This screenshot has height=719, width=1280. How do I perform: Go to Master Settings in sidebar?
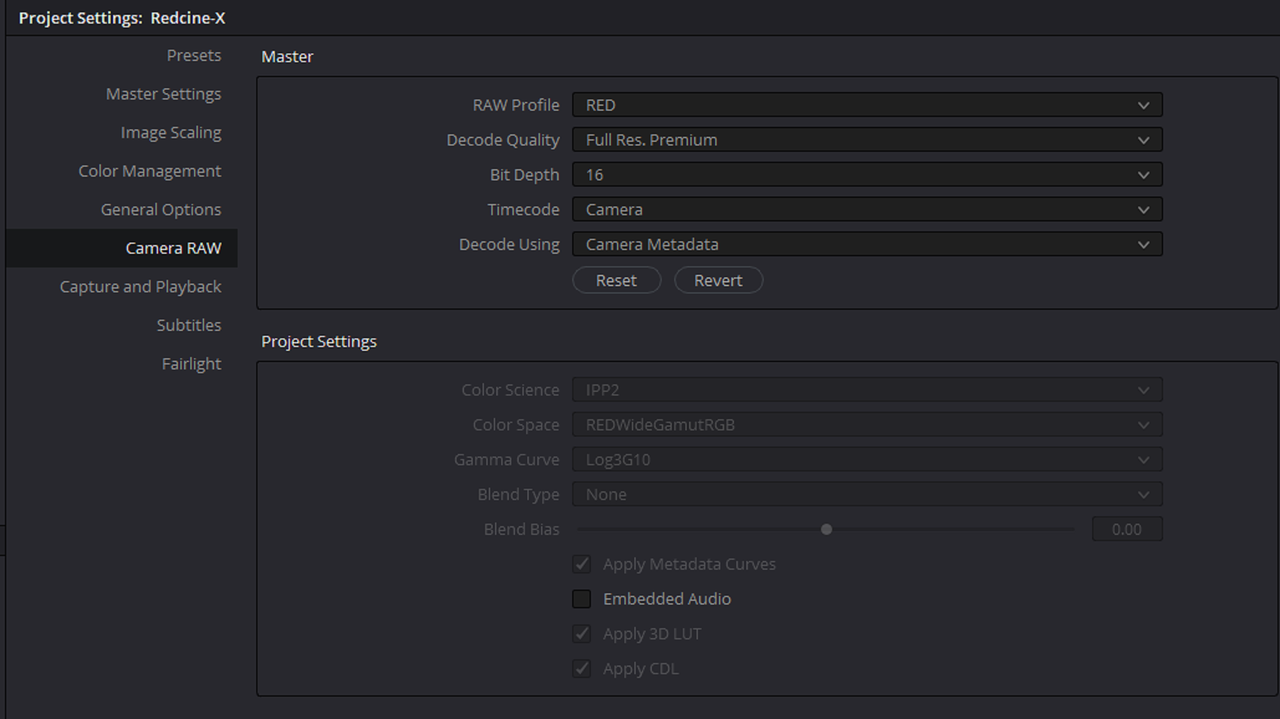[x=163, y=94]
